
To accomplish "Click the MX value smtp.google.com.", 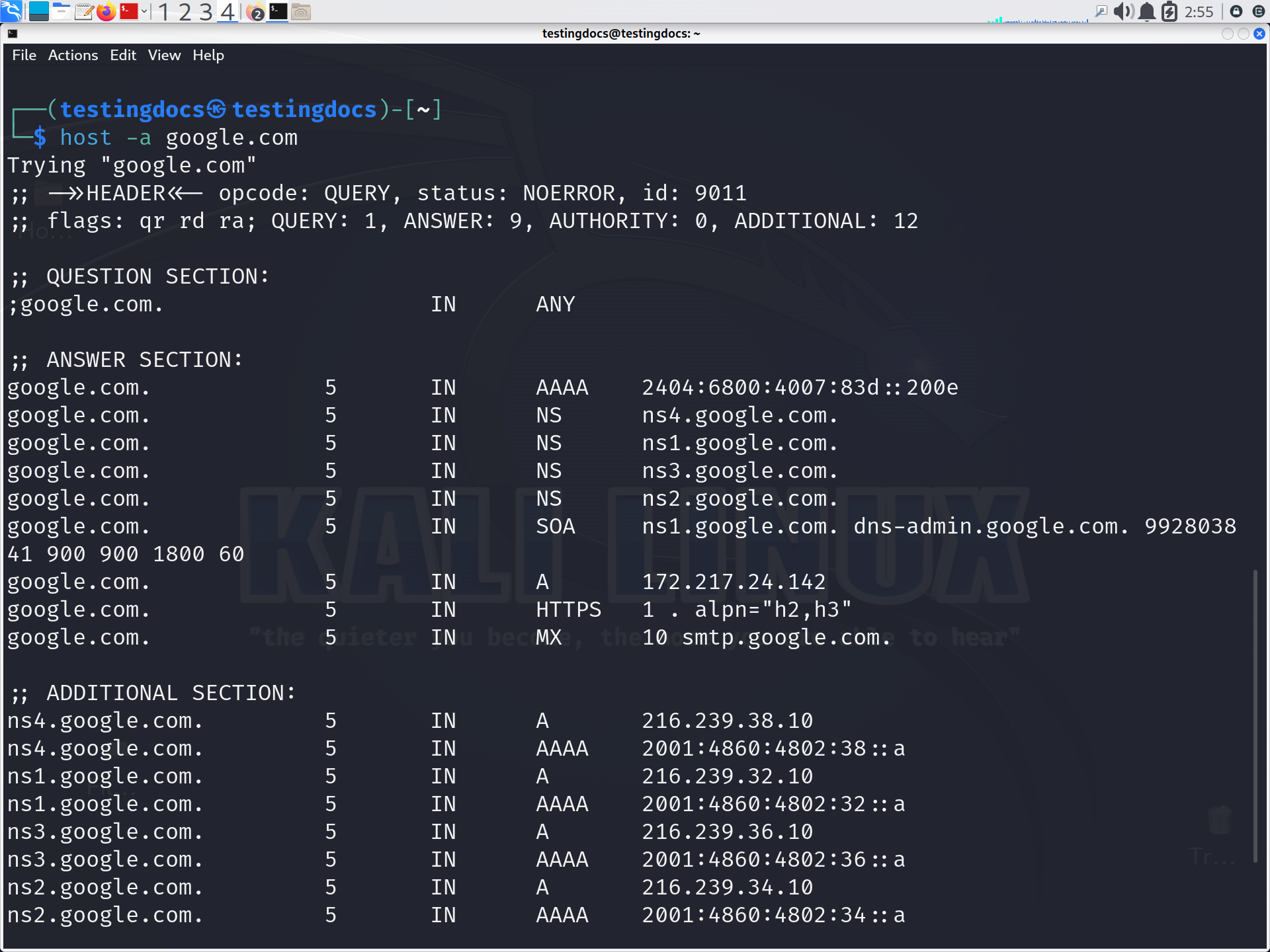I will pyautogui.click(x=786, y=637).
